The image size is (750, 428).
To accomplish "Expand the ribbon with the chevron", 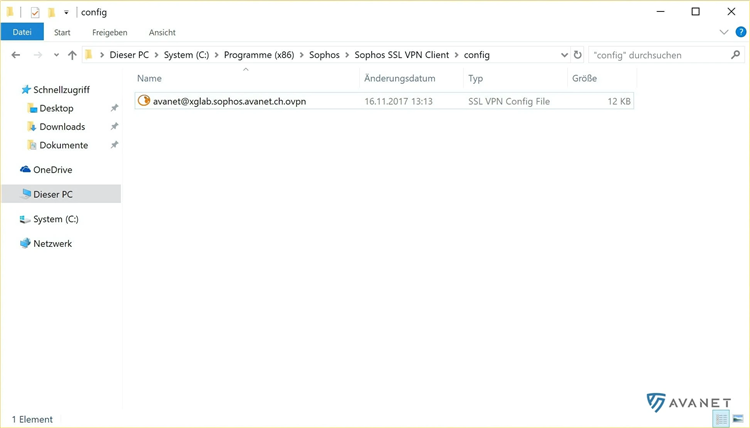I will (724, 33).
